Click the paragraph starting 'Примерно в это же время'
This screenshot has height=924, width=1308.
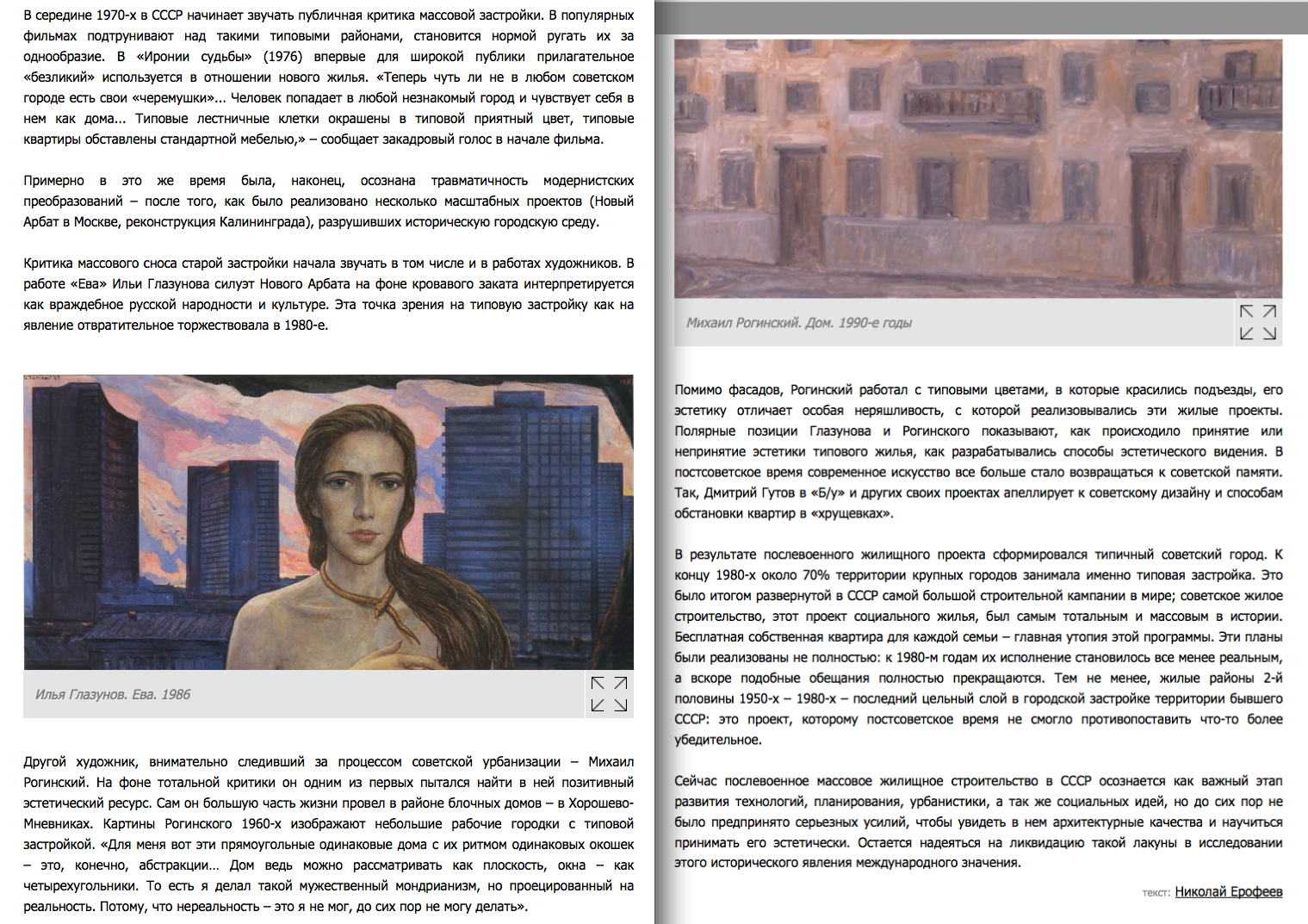(328, 202)
